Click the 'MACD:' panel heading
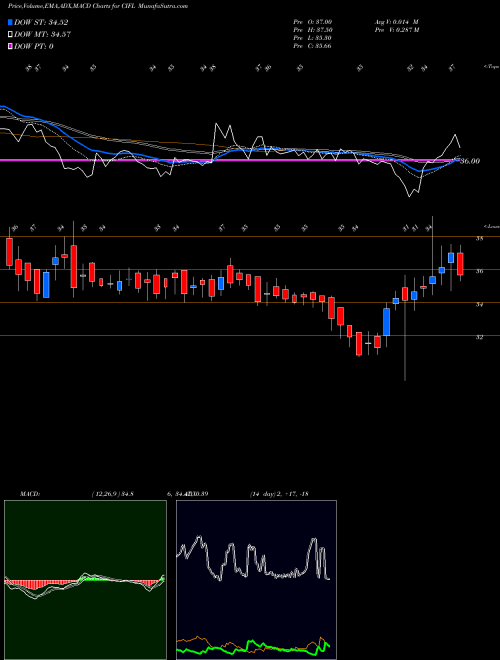The height and width of the screenshot is (660, 500). pyautogui.click(x=30, y=494)
